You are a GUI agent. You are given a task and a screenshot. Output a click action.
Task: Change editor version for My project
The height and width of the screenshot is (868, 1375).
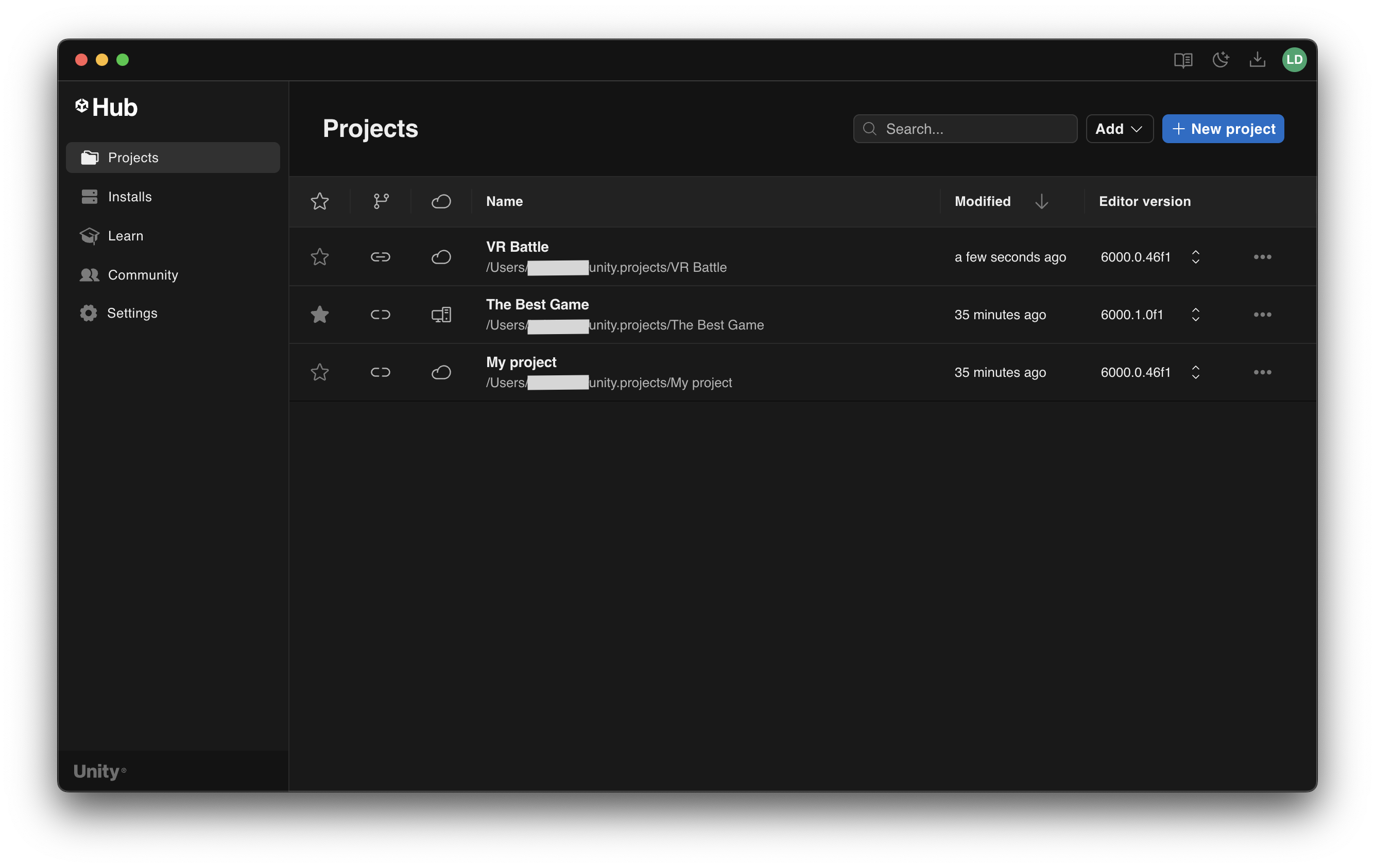1195,372
